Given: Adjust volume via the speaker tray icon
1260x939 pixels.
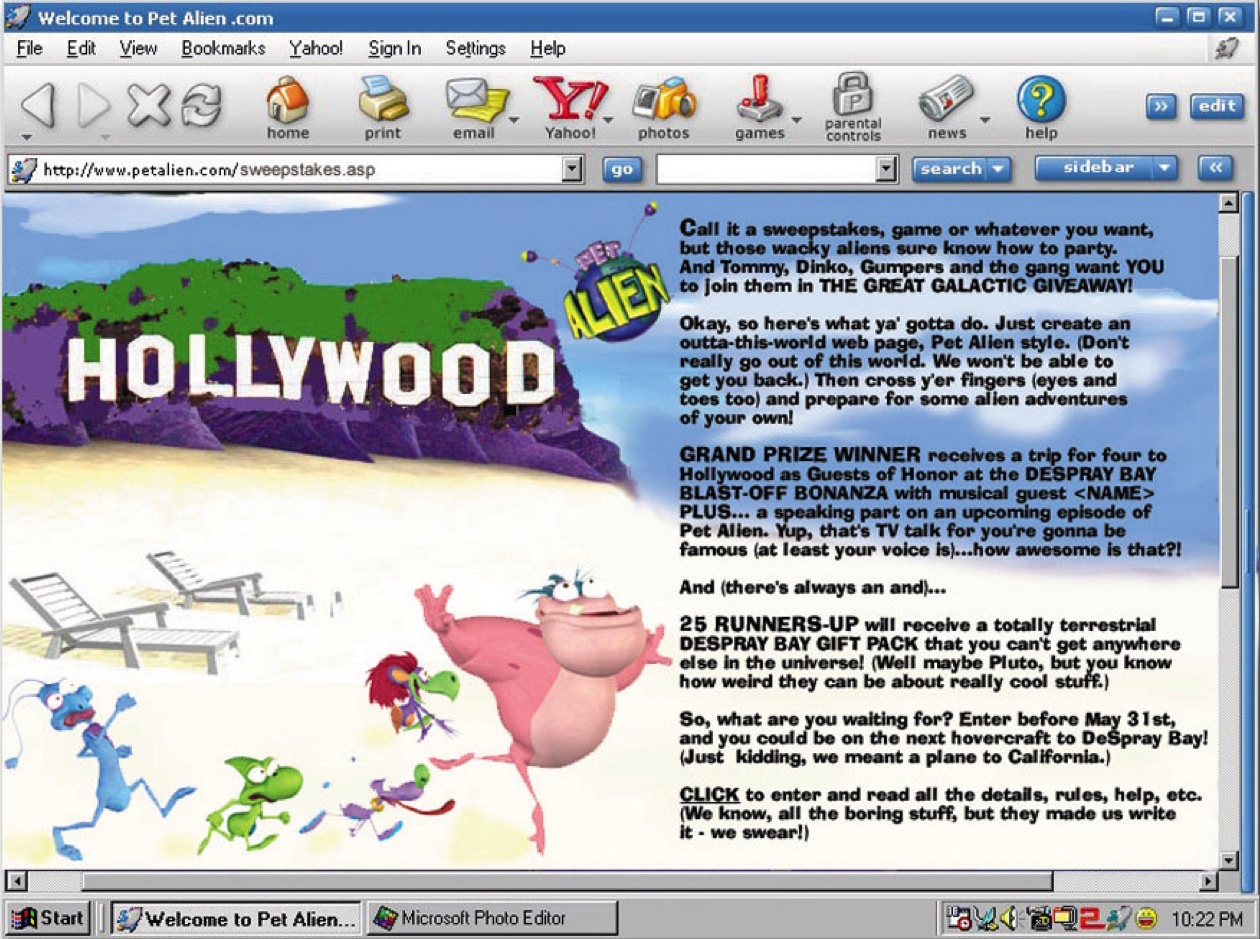Looking at the screenshot, I should (x=1007, y=917).
